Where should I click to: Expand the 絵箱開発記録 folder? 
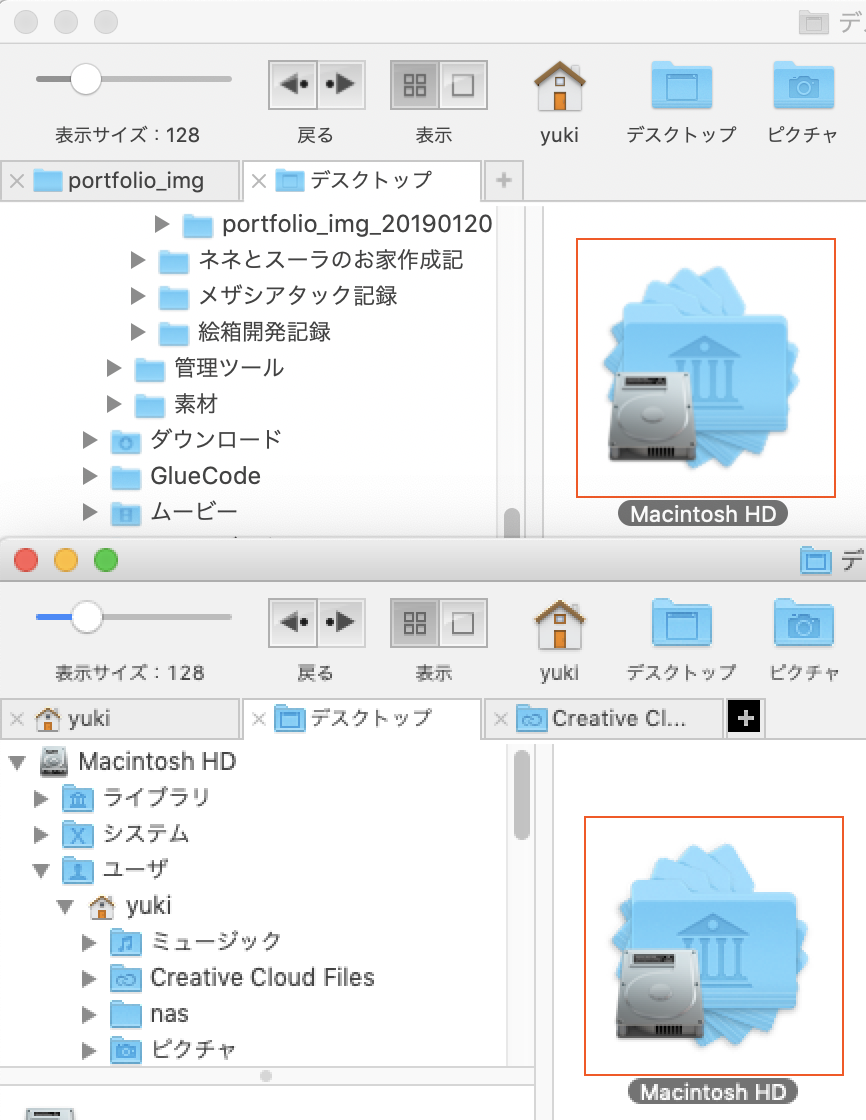[x=138, y=331]
